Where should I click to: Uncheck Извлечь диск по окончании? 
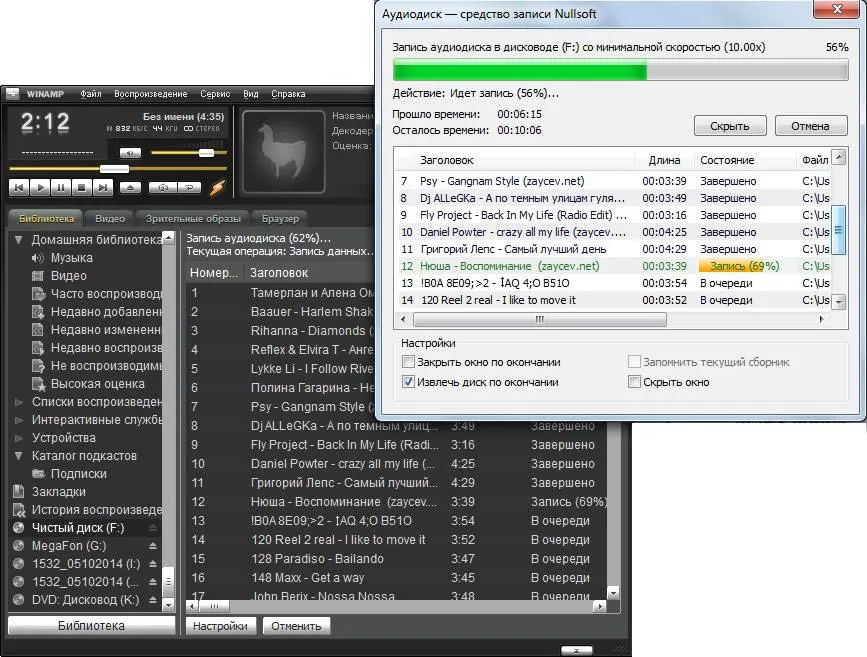click(408, 382)
